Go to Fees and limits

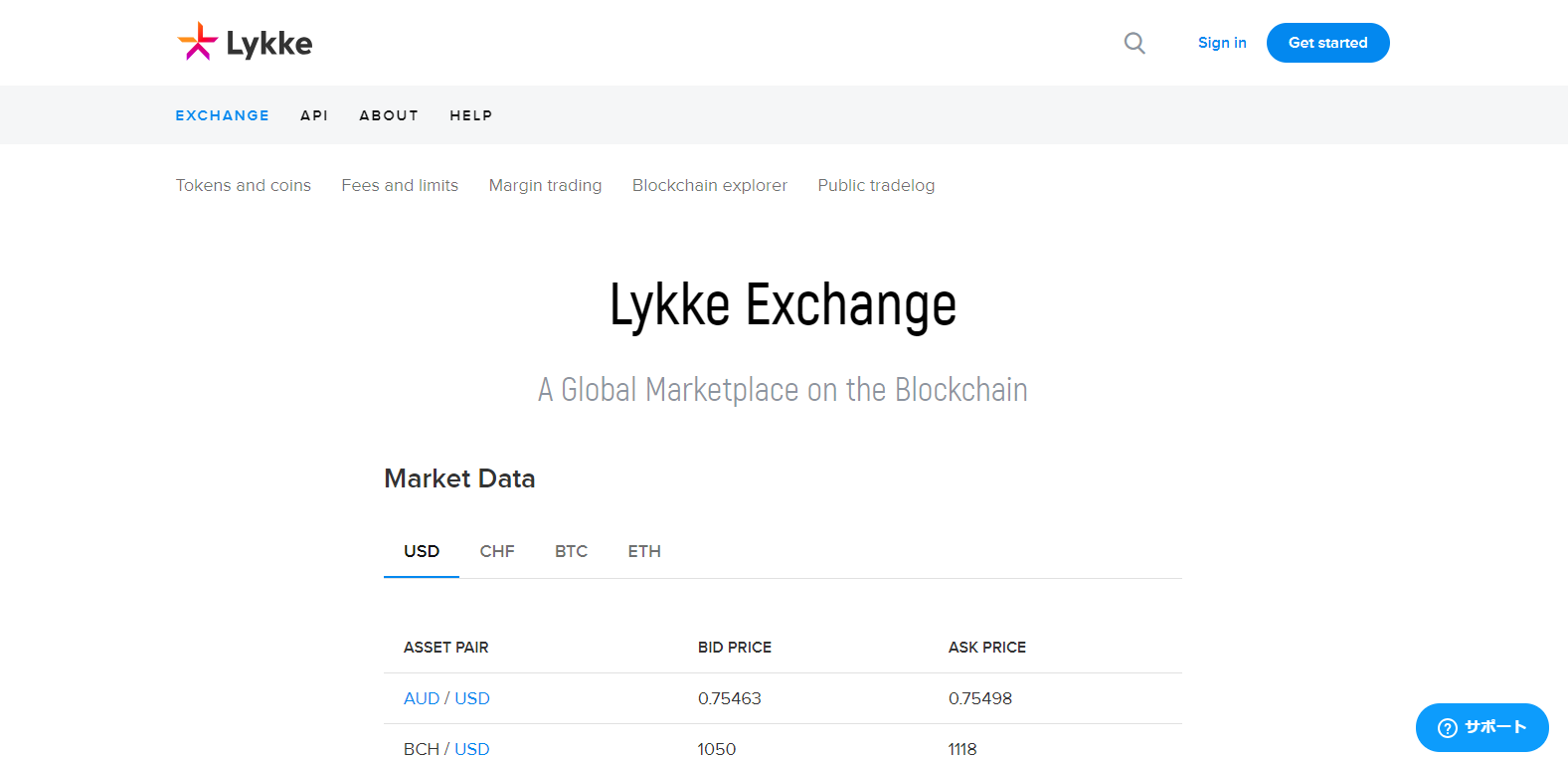(400, 185)
